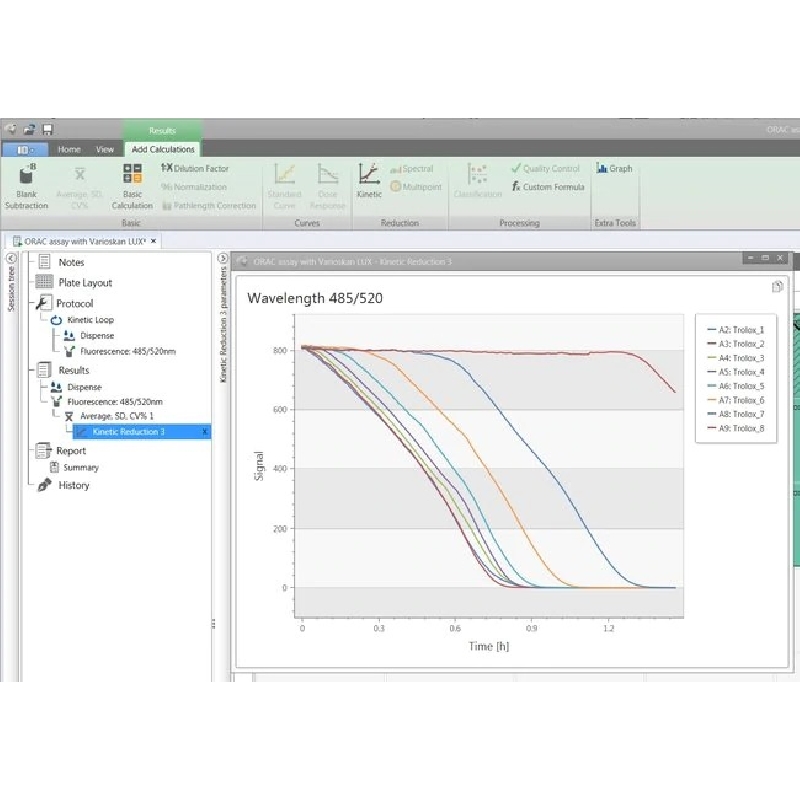Click the save icon in the title bar
The height and width of the screenshot is (800, 800).
pyautogui.click(x=47, y=129)
